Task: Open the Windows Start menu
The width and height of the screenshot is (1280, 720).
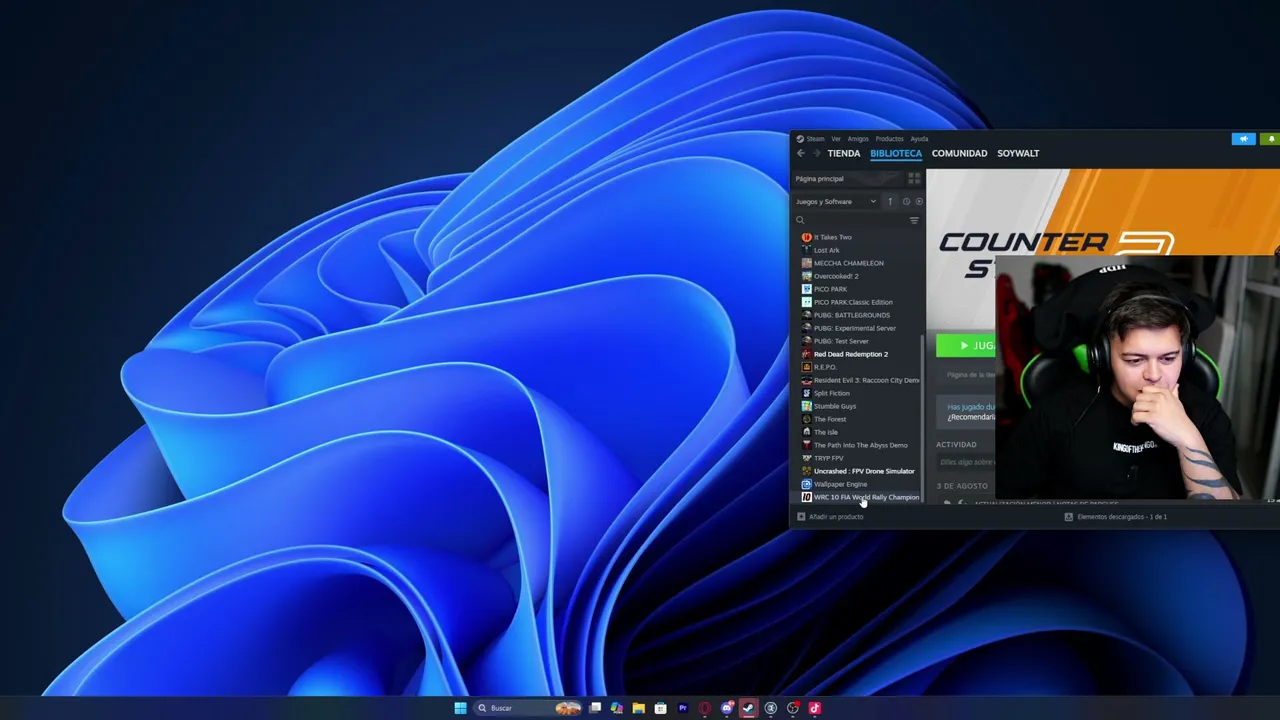Action: [460, 708]
